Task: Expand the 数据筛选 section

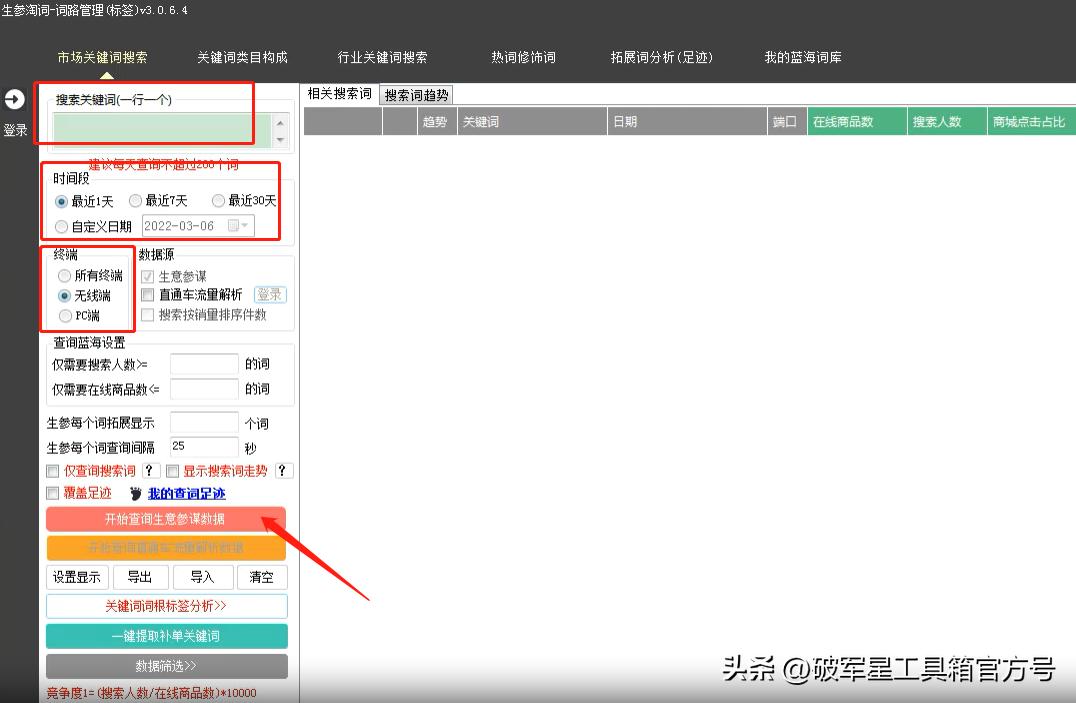Action: tap(166, 666)
